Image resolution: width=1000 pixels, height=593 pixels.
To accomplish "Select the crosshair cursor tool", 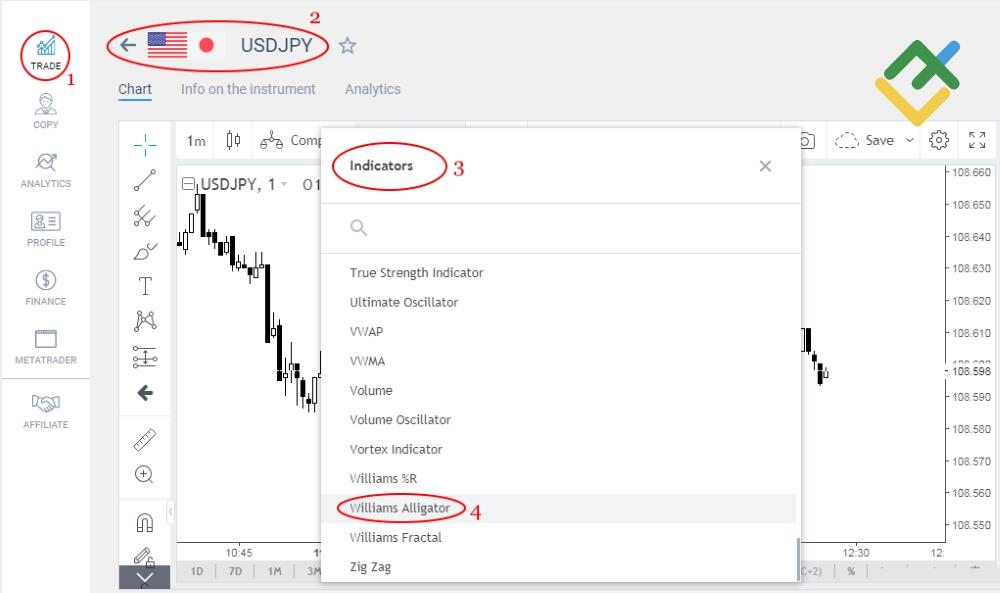I will (x=145, y=145).
